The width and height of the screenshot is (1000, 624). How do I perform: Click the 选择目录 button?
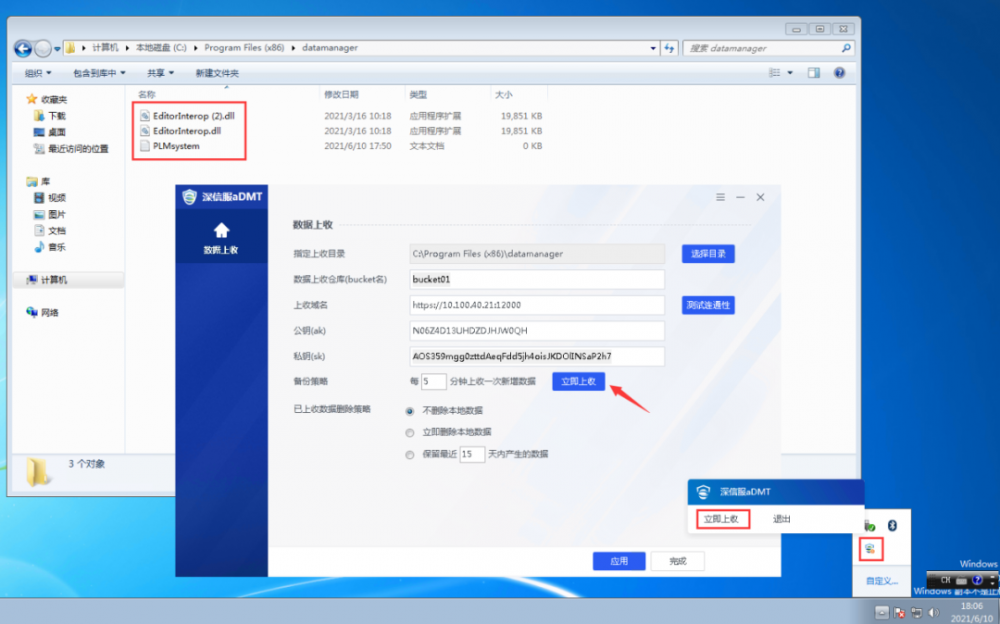point(708,254)
